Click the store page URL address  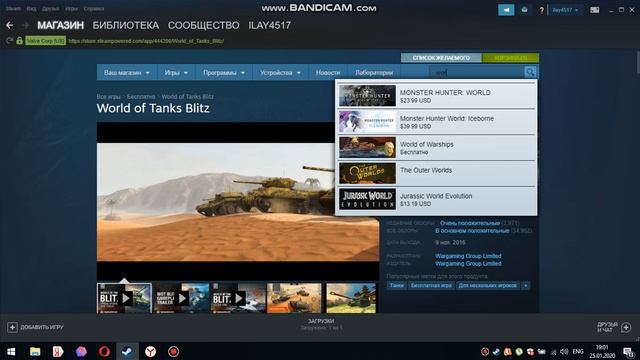(x=146, y=41)
